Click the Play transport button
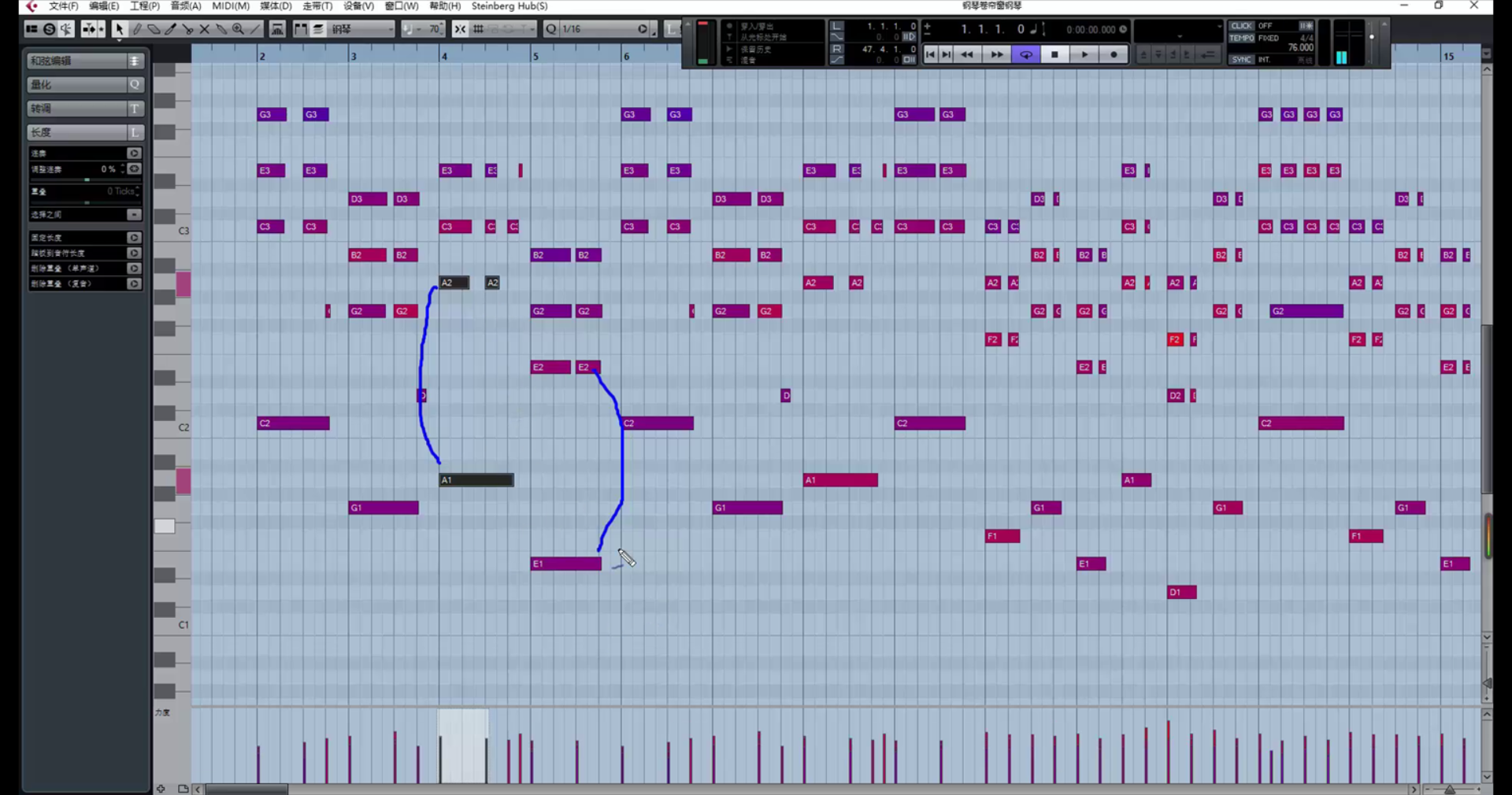1512x795 pixels. pos(1084,54)
